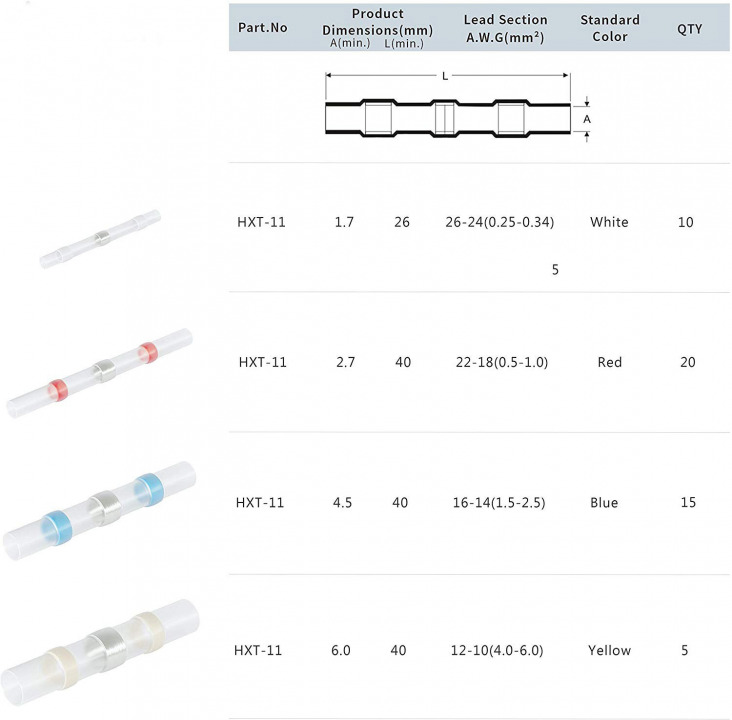Click the quantity 20 cell

[688, 362]
